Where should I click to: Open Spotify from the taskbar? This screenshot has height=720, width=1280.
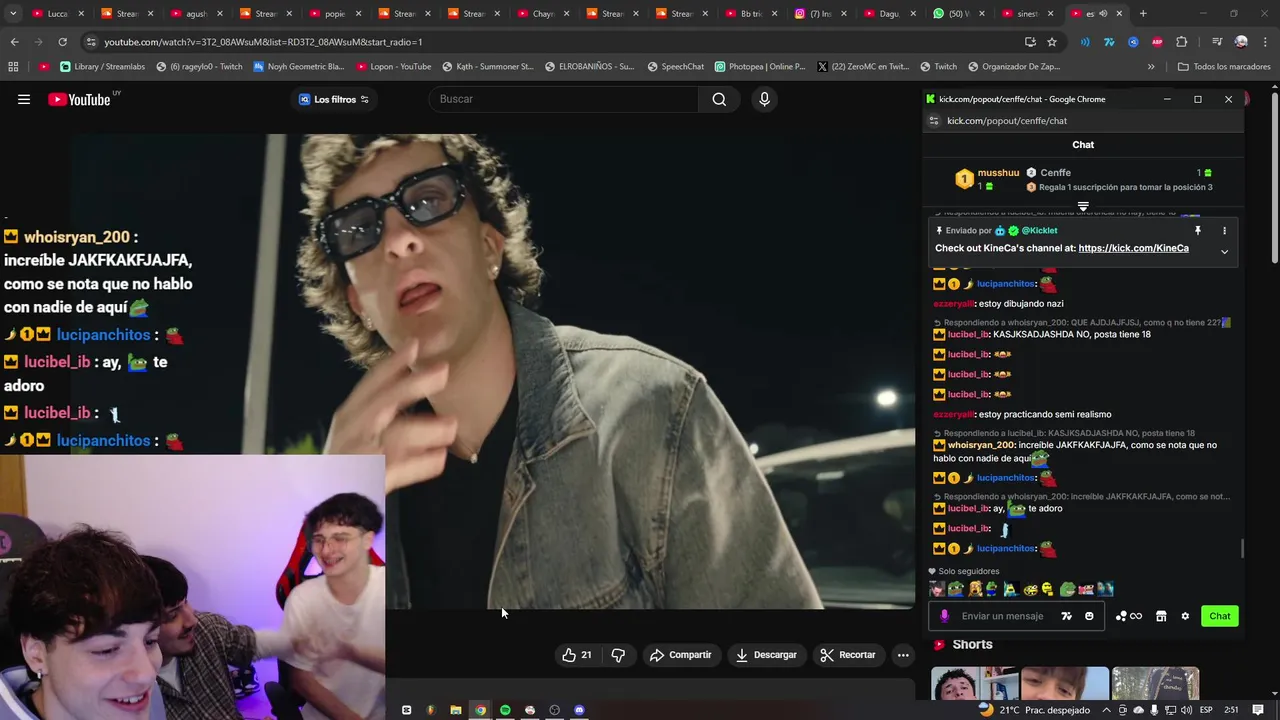point(505,710)
